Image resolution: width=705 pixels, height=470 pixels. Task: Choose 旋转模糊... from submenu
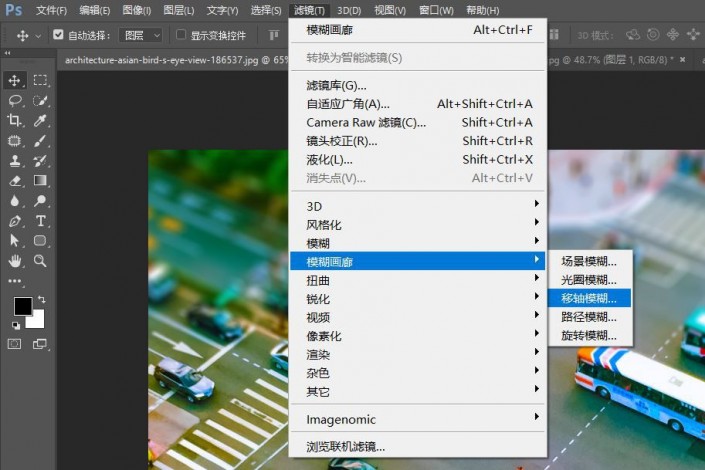coord(589,335)
